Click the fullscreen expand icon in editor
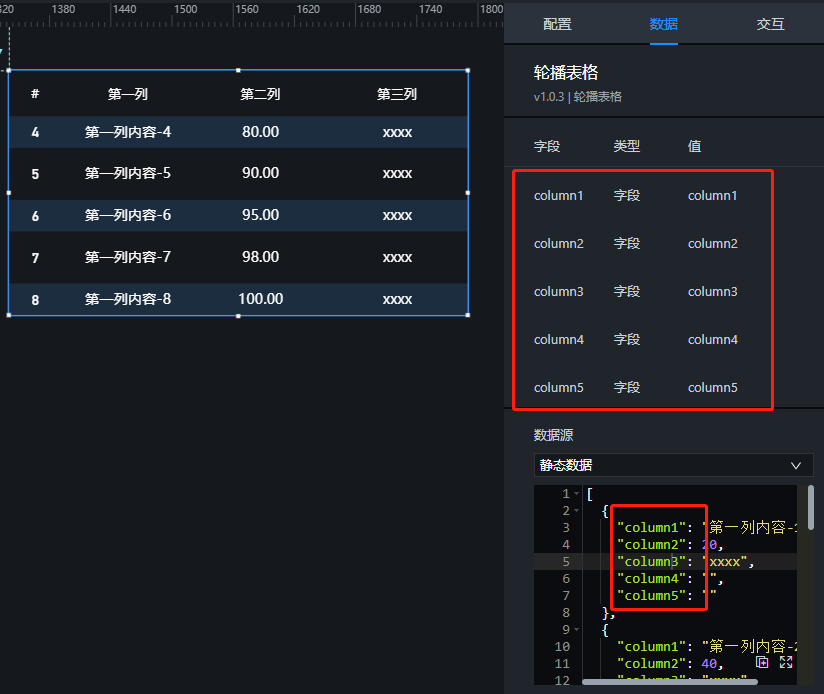Viewport: 824px width, 694px height. point(786,662)
